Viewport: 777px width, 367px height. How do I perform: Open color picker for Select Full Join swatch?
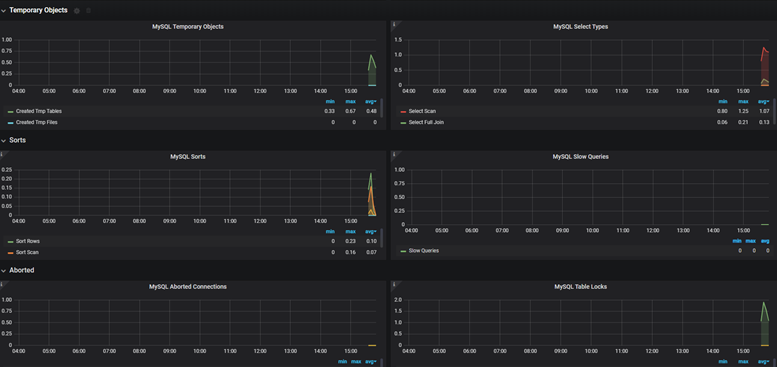403,123
